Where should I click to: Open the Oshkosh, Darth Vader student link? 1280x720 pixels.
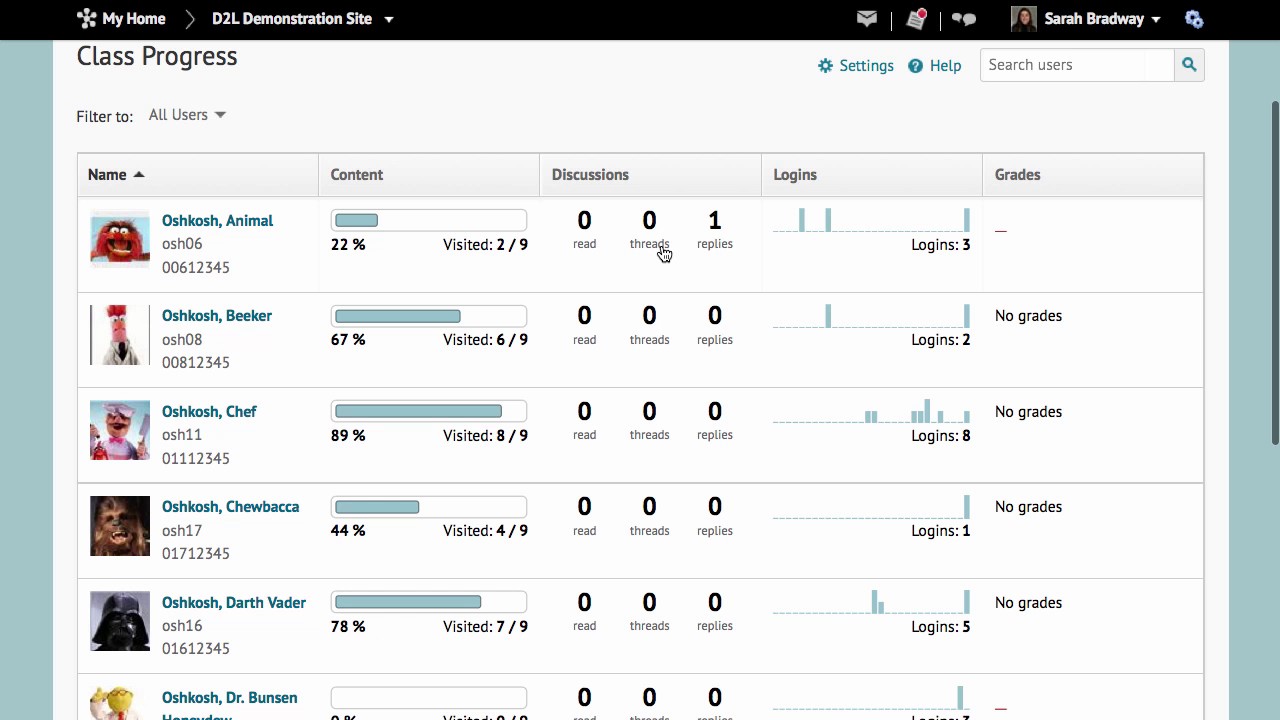[x=234, y=603]
